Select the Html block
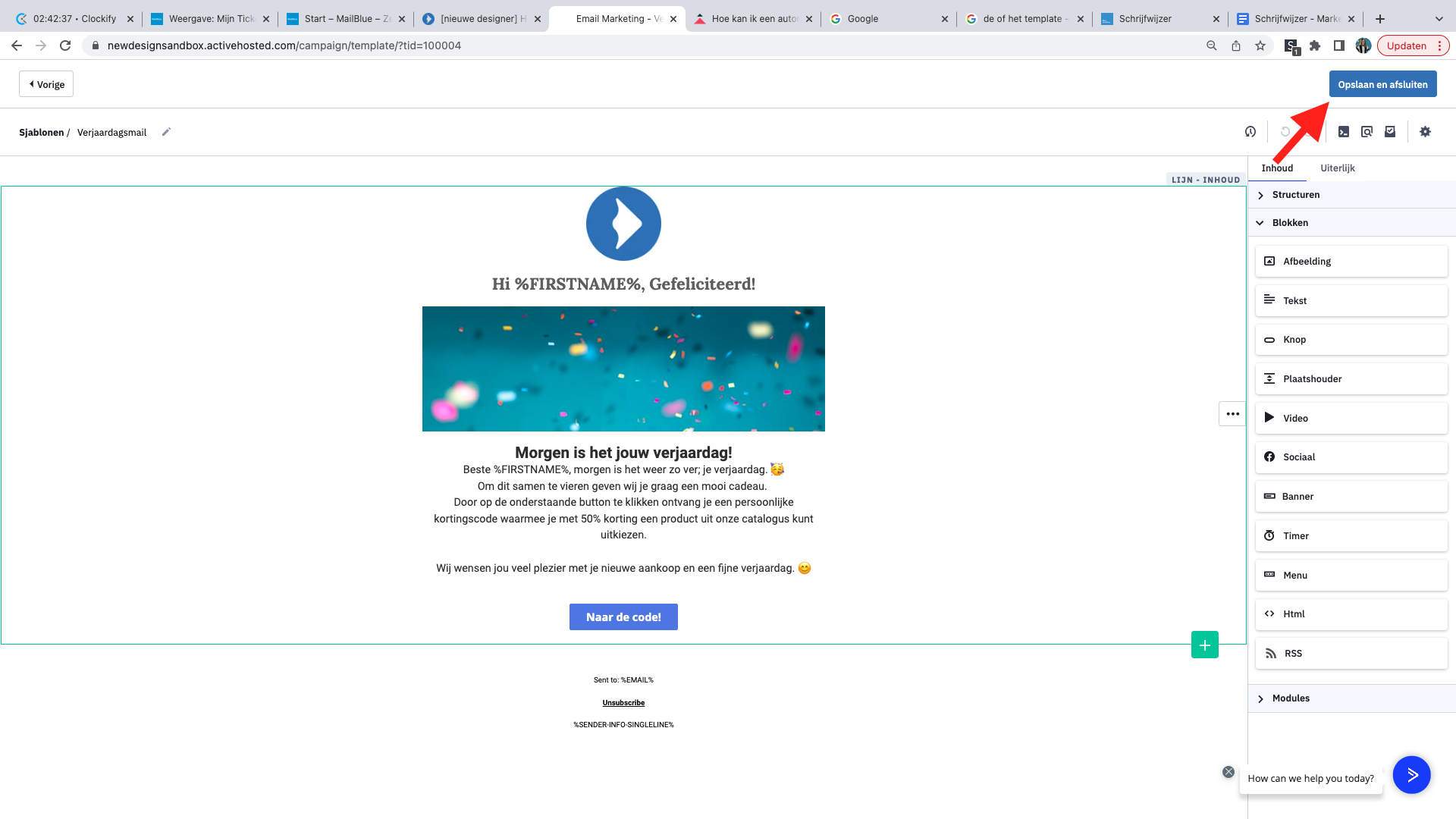1456x819 pixels. pos(1351,614)
